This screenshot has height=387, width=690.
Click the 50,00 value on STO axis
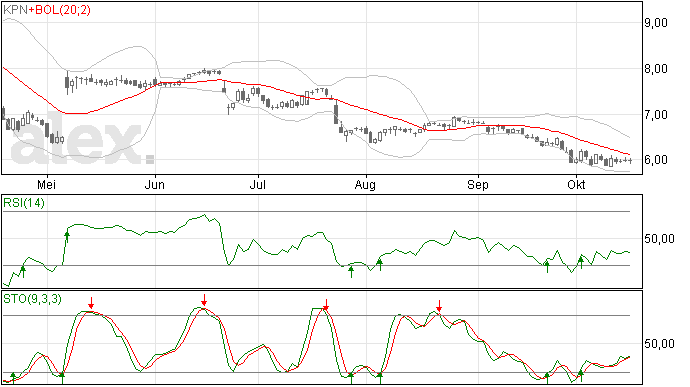tap(659, 344)
